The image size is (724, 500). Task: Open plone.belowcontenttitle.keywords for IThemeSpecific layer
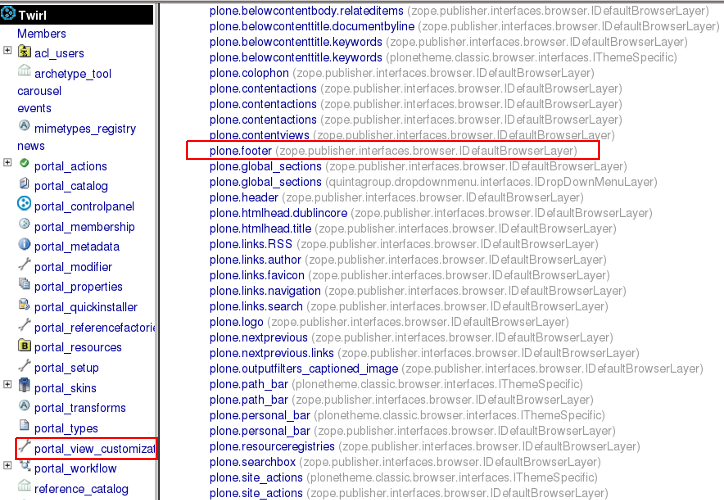296,57
